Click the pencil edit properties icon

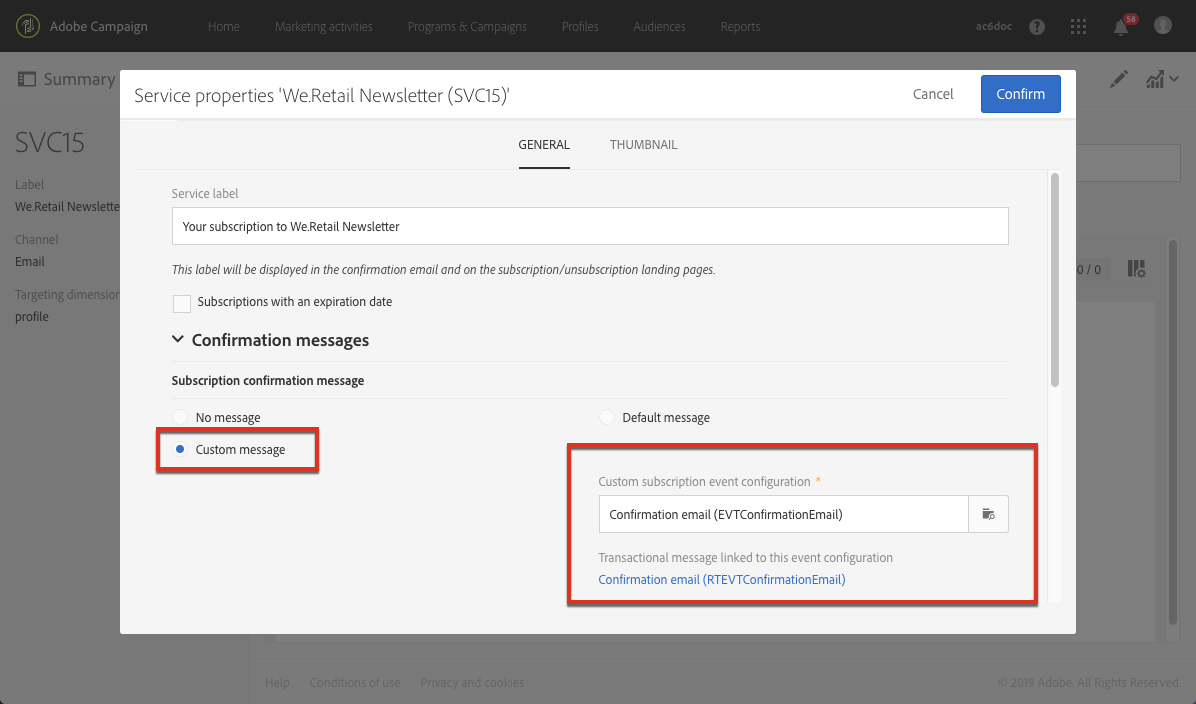point(1118,79)
